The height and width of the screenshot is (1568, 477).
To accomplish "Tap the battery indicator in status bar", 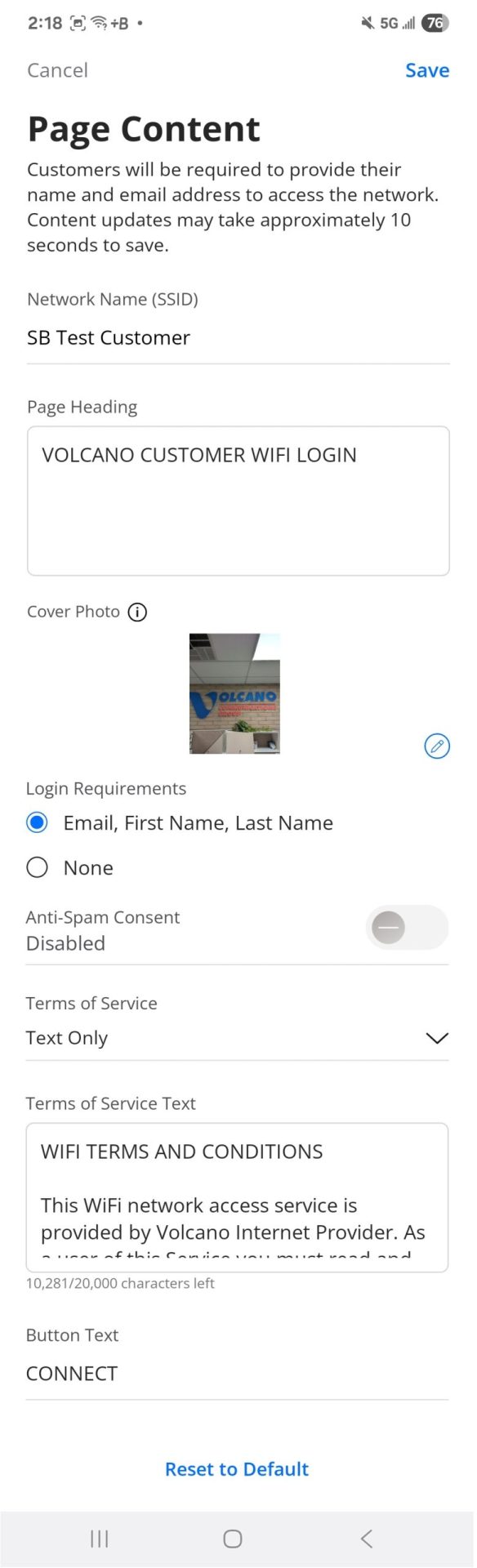I will tap(435, 23).
